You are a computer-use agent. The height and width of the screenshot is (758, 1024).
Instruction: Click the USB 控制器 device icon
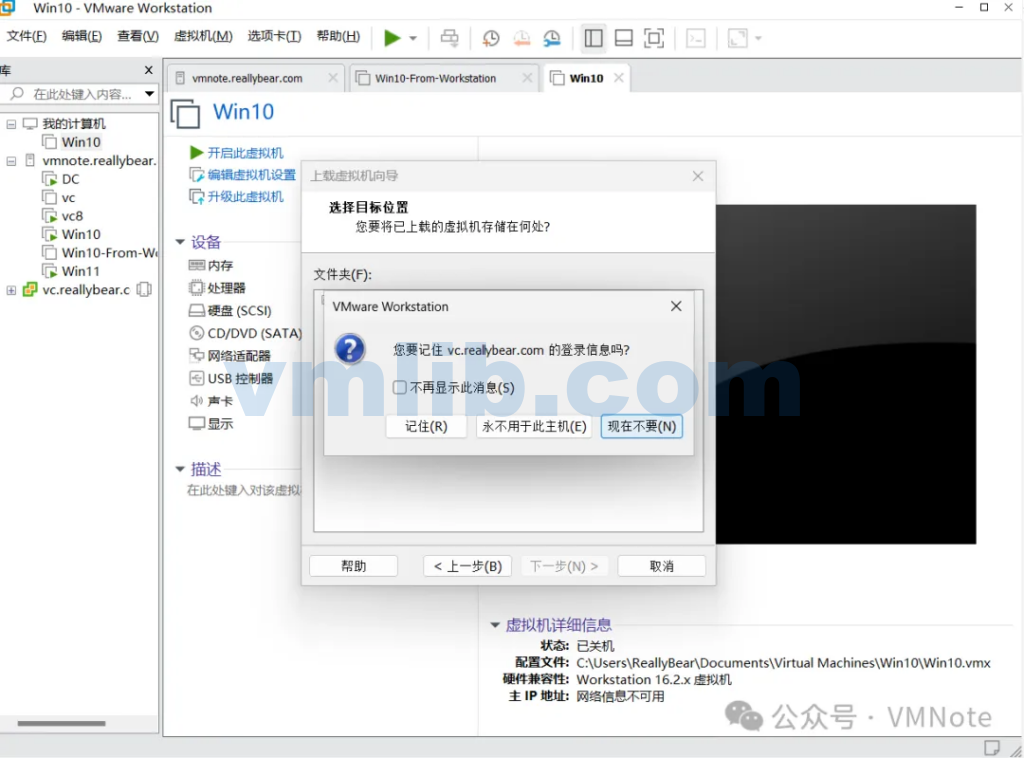(197, 378)
